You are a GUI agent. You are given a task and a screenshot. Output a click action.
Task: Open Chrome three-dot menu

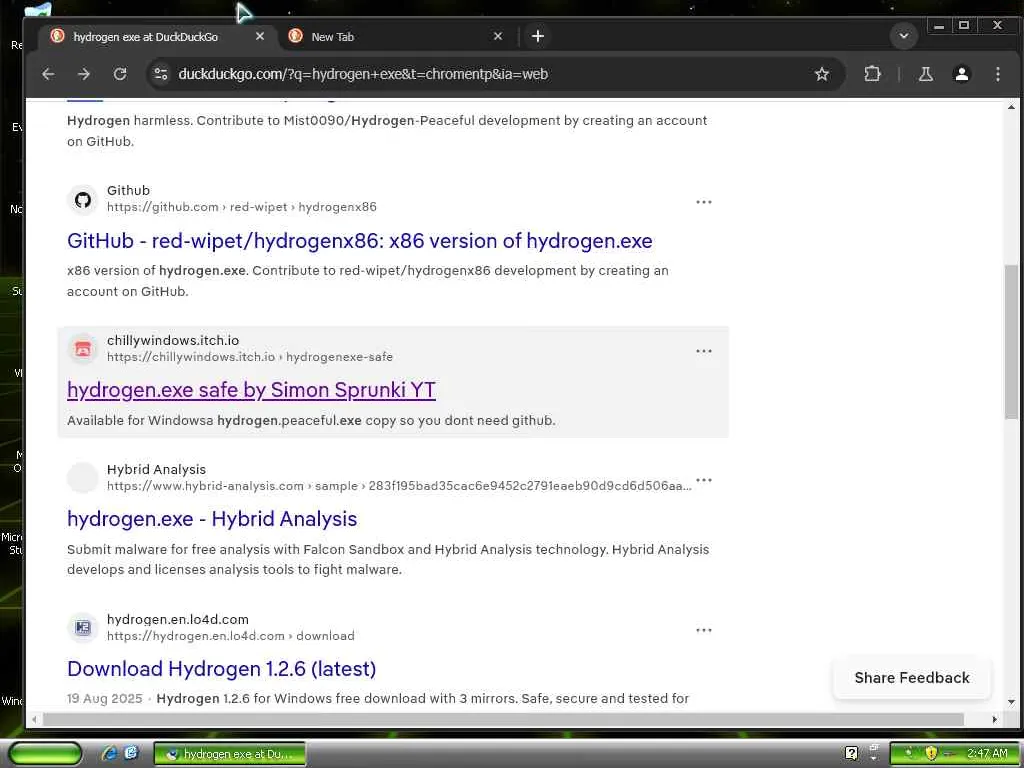997,74
